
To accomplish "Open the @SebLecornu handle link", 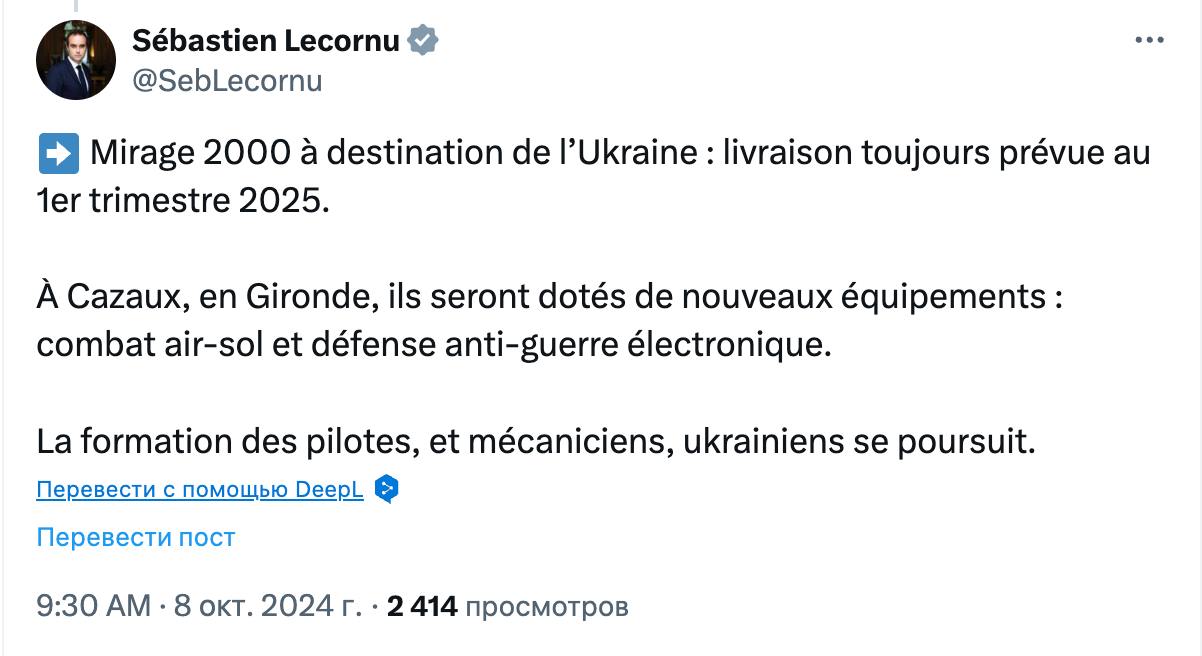I will click(227, 80).
